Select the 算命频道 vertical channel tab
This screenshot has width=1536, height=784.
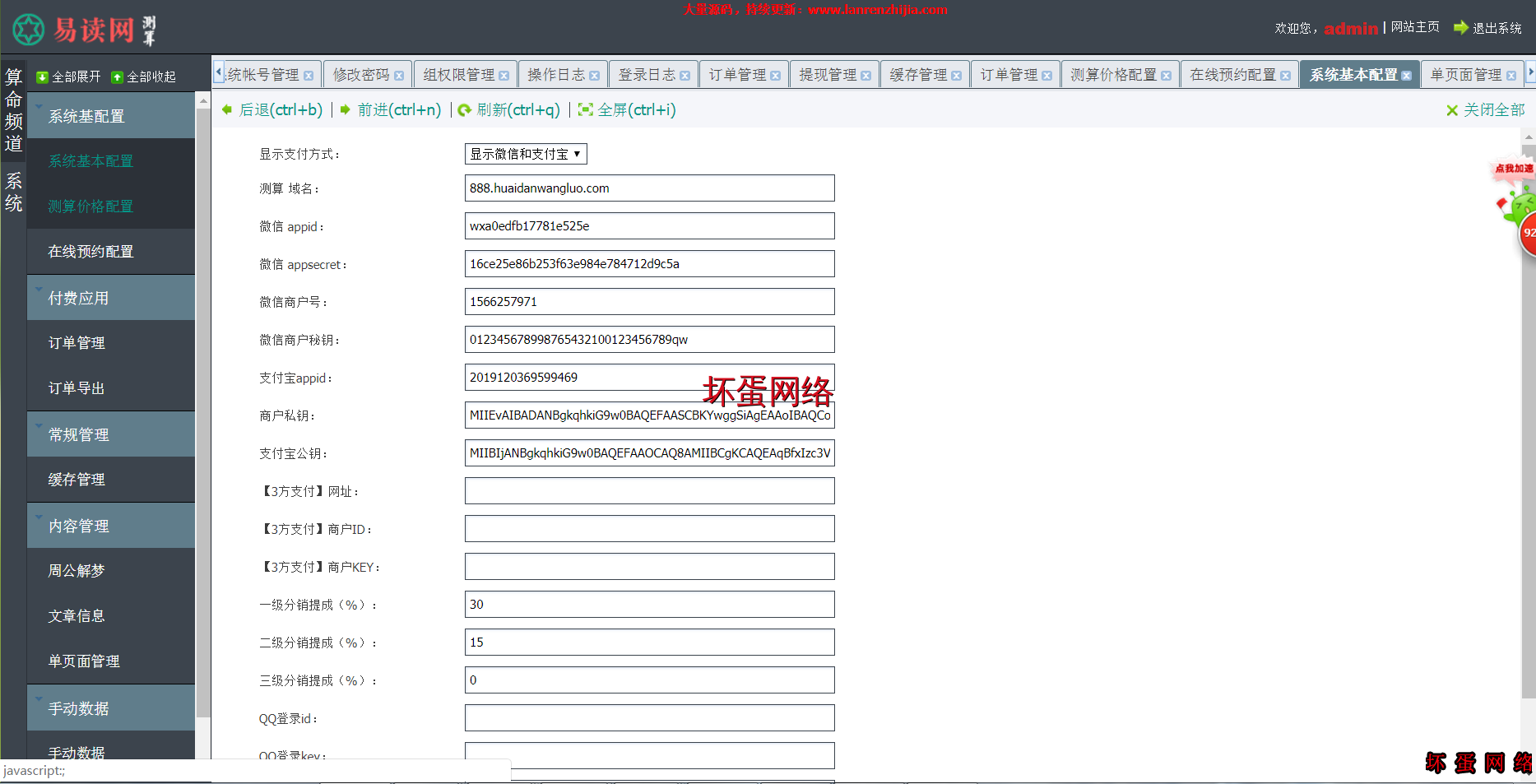click(x=14, y=111)
